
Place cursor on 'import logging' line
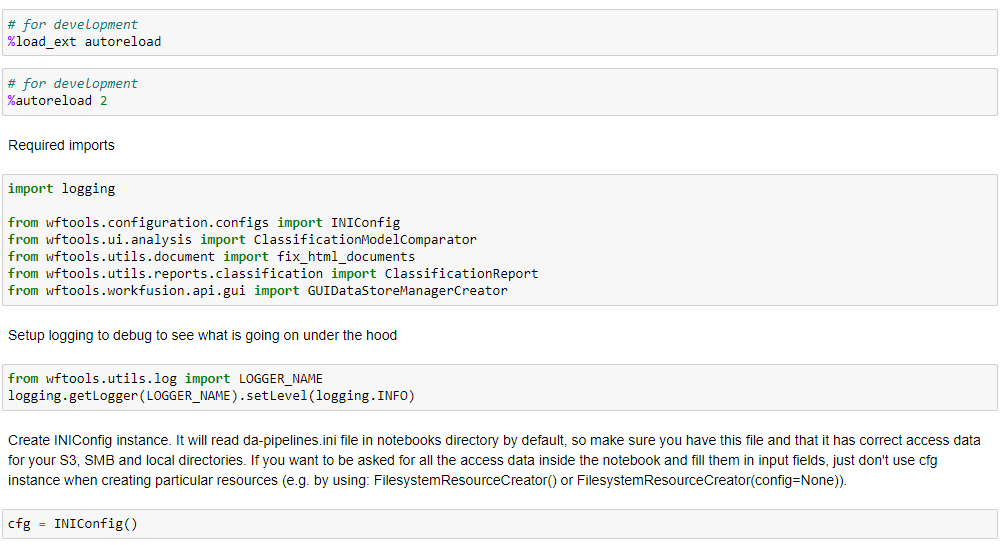click(x=61, y=189)
